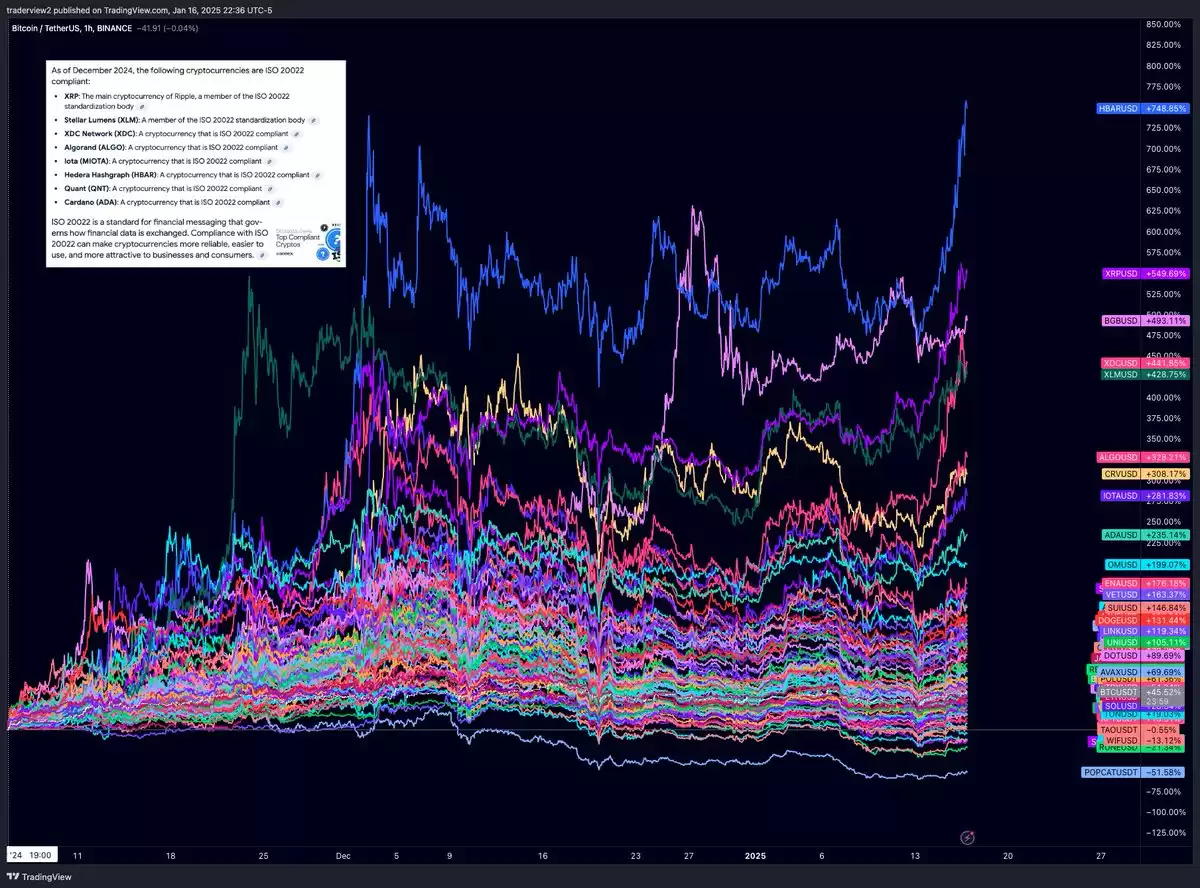
Task: Select the SUIUSD +146.84% price label
Action: 1146,607
